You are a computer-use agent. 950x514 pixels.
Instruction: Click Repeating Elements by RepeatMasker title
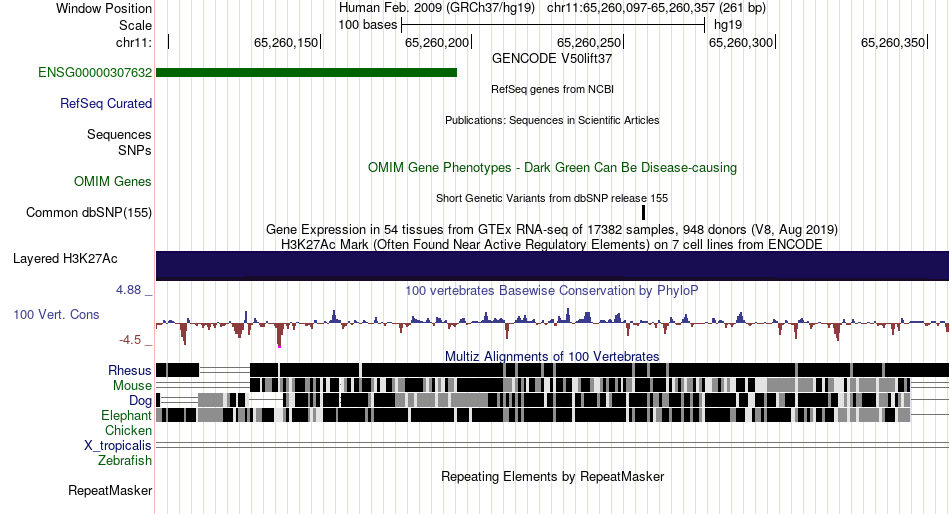click(553, 476)
